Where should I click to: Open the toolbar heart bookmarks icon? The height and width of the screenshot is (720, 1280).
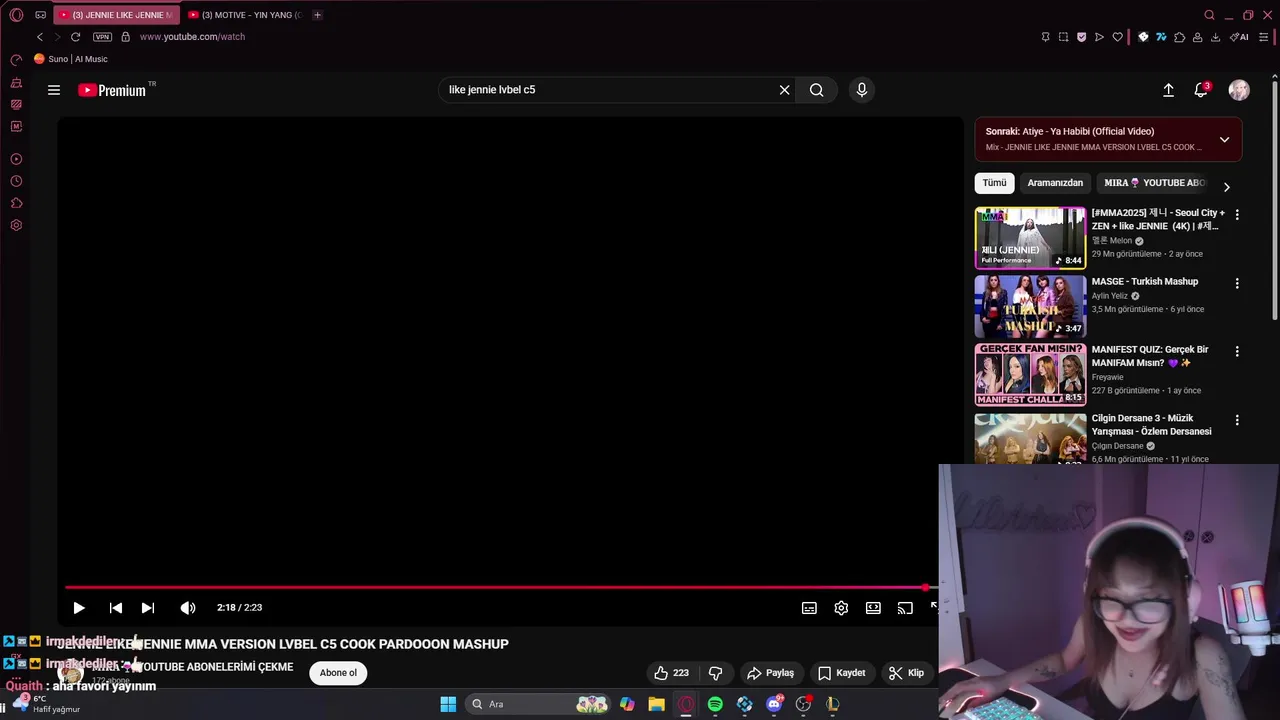click(x=1117, y=37)
